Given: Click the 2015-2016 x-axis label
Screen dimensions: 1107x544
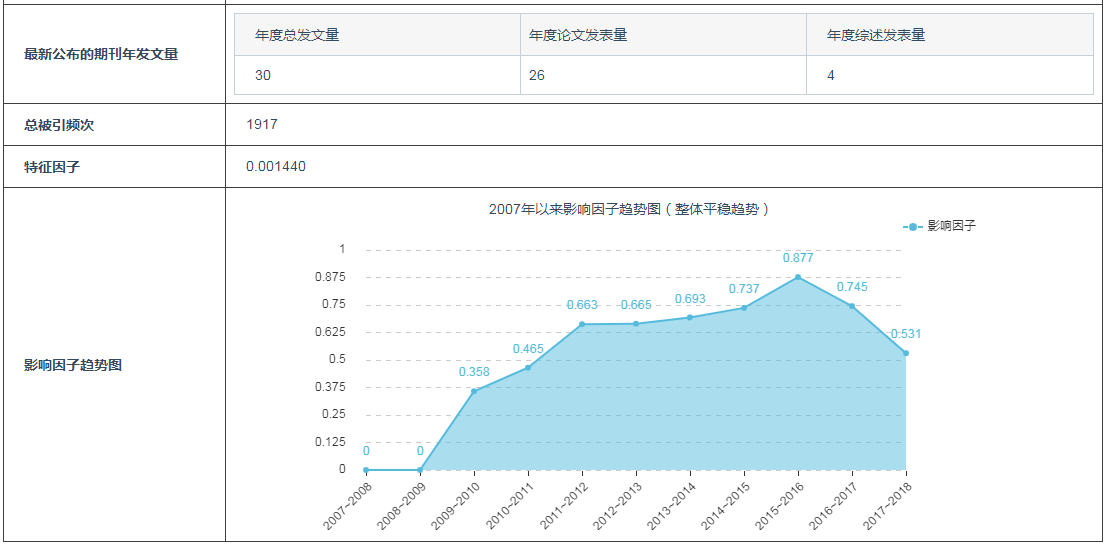Looking at the screenshot, I should pyautogui.click(x=780, y=506).
